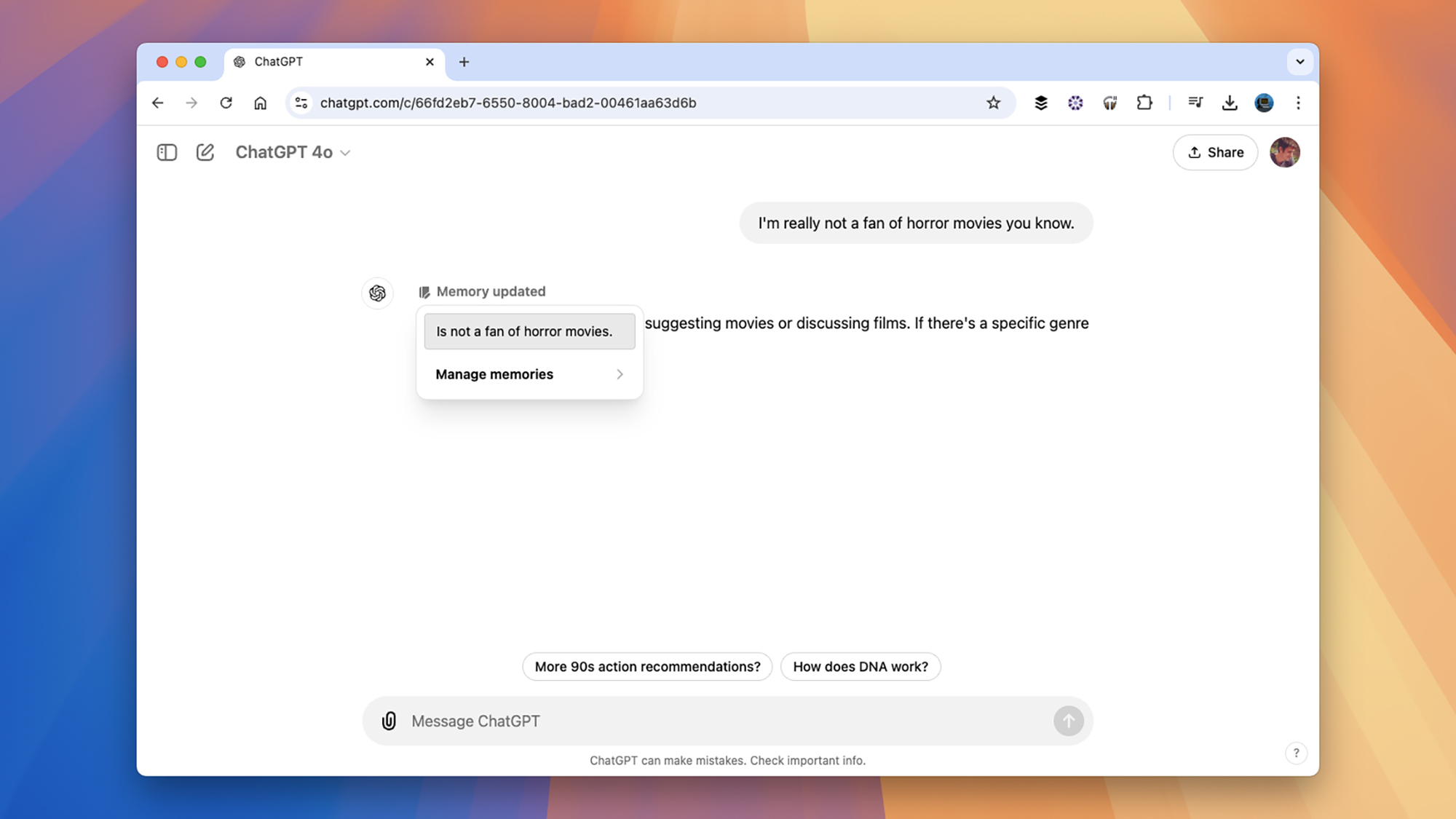The height and width of the screenshot is (819, 1456).
Task: Click the sidebar toggle icon
Action: 167,152
